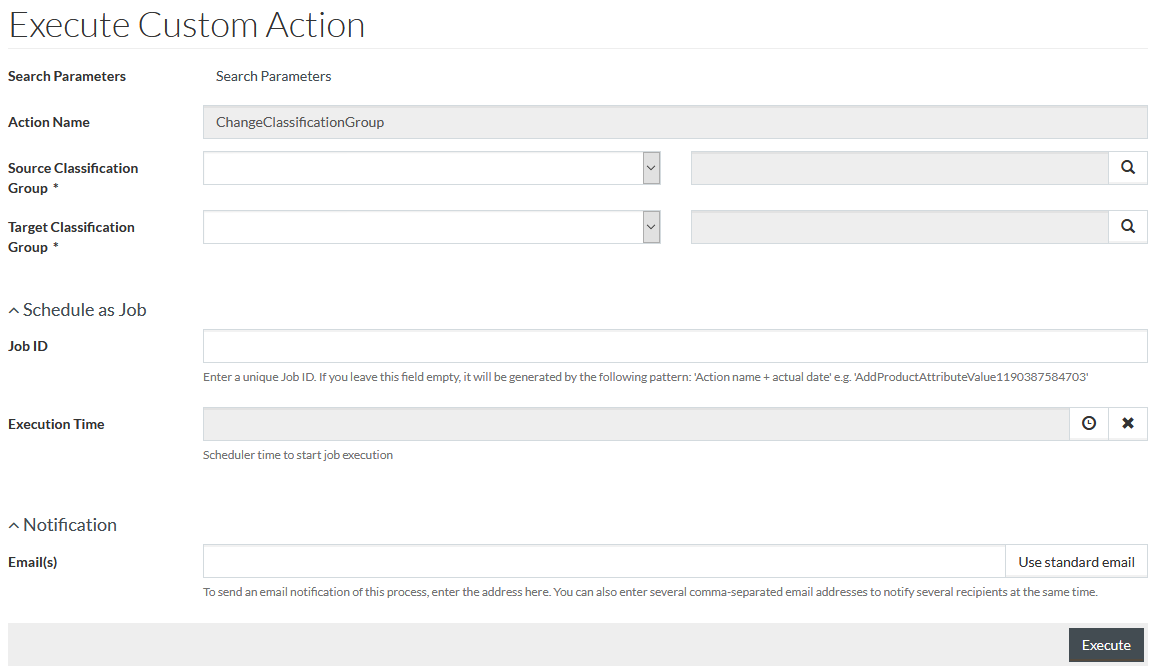Image resolution: width=1156 pixels, height=669 pixels.
Task: Open the Execution Time clock picker
Action: [1089, 423]
